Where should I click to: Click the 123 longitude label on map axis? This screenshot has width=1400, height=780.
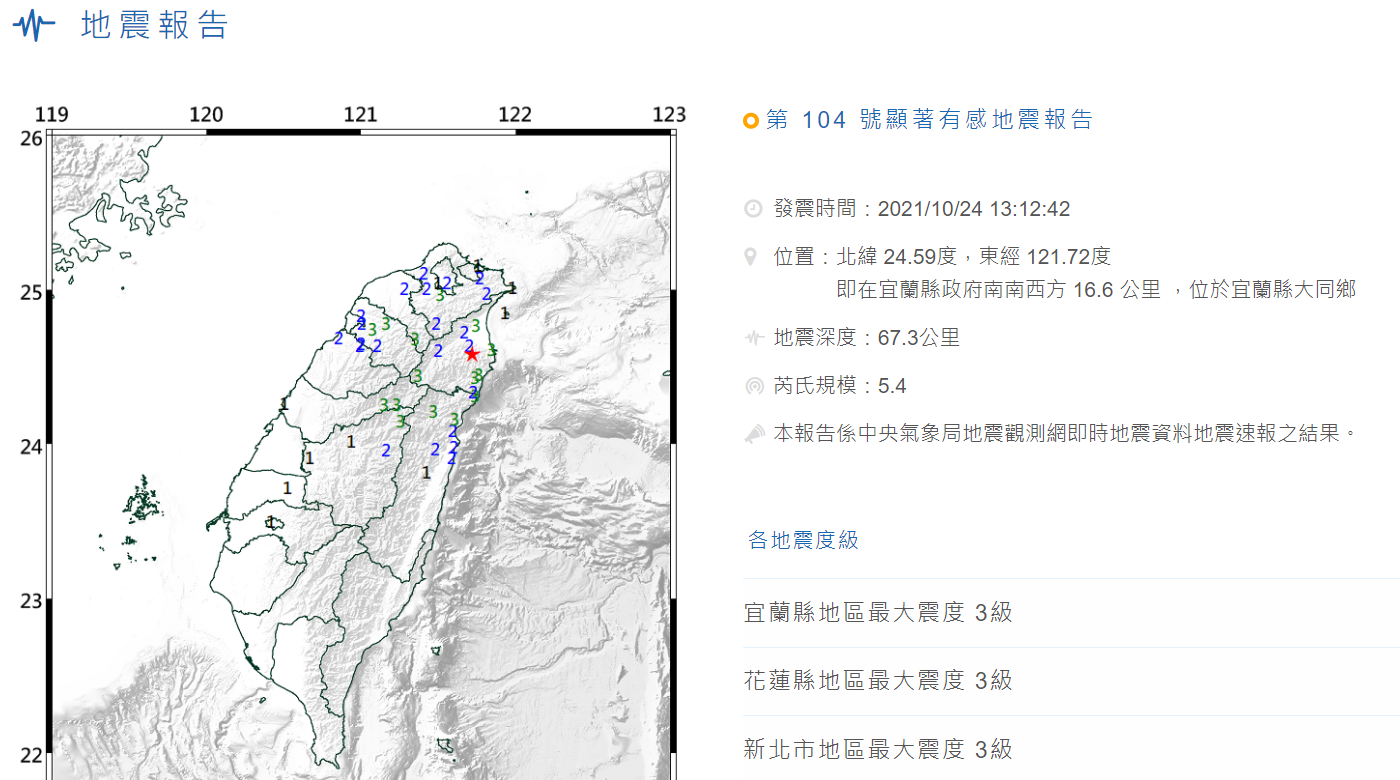(669, 115)
